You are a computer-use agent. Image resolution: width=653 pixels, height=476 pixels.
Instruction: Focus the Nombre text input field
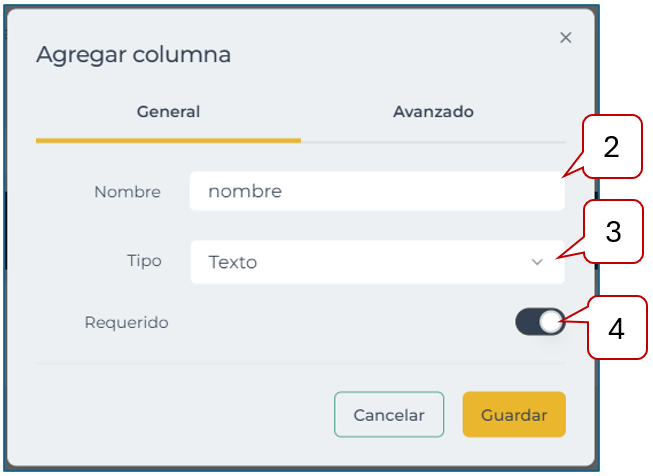pos(376,191)
